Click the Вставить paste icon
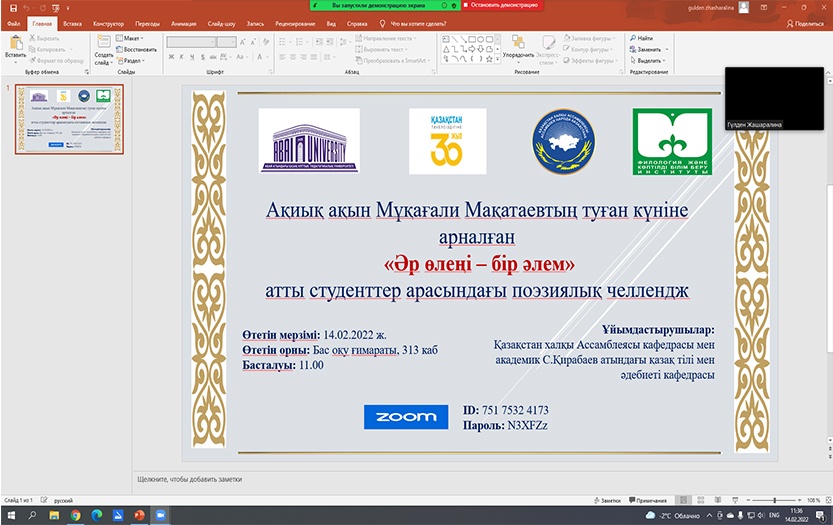The width and height of the screenshot is (833, 525). pos(15,46)
